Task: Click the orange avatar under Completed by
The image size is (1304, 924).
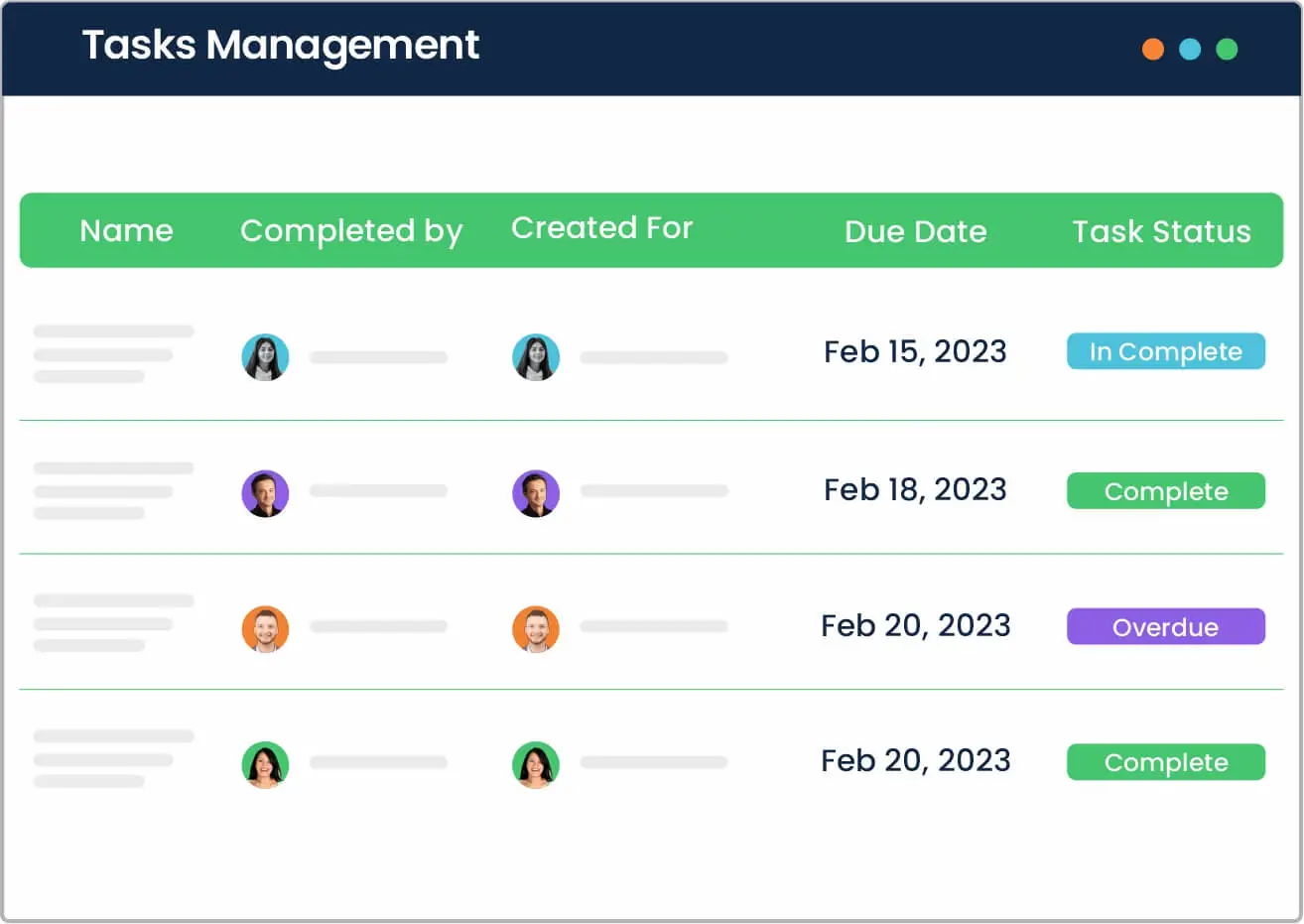Action: [264, 628]
